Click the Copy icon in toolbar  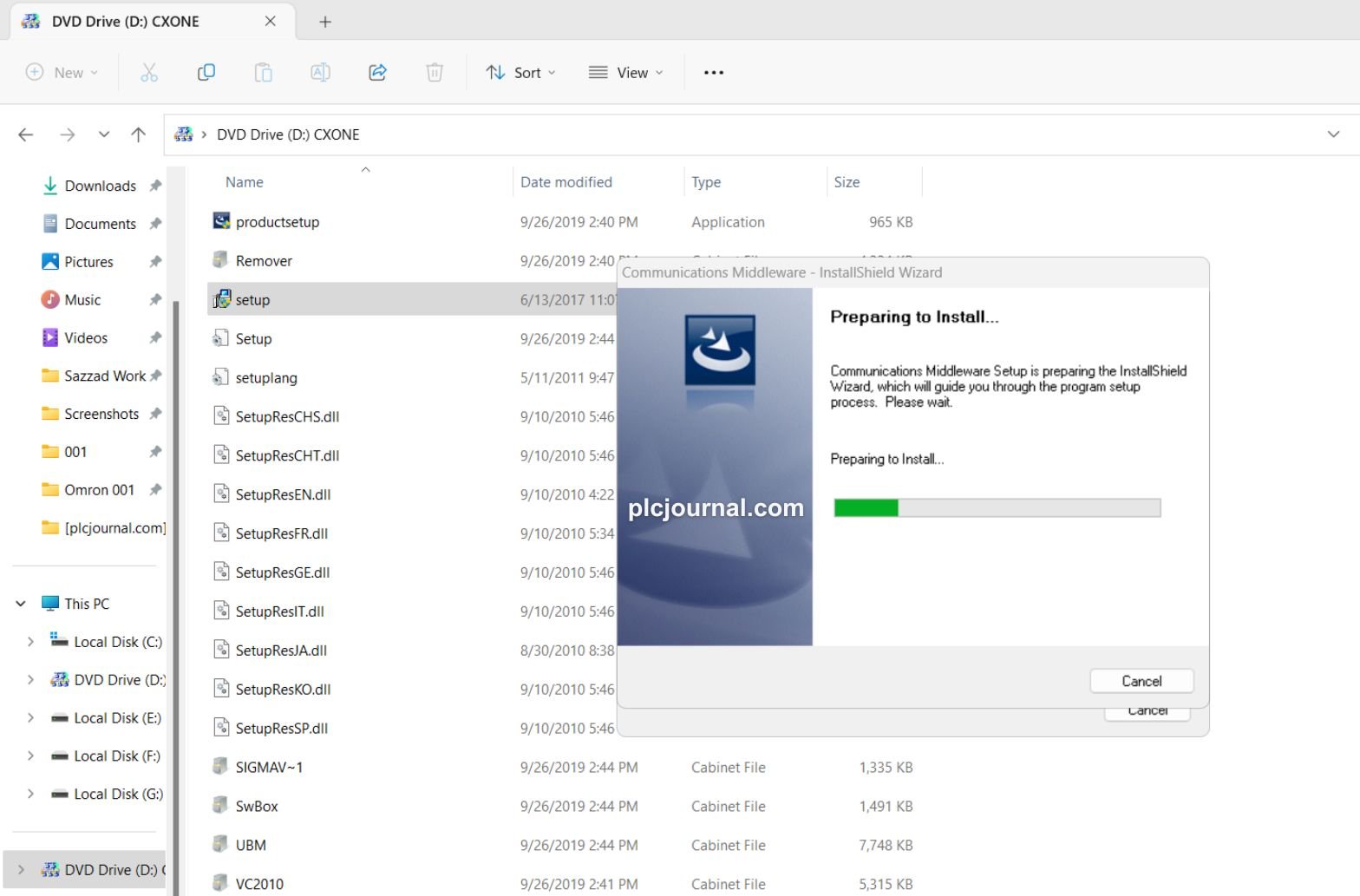coord(206,73)
